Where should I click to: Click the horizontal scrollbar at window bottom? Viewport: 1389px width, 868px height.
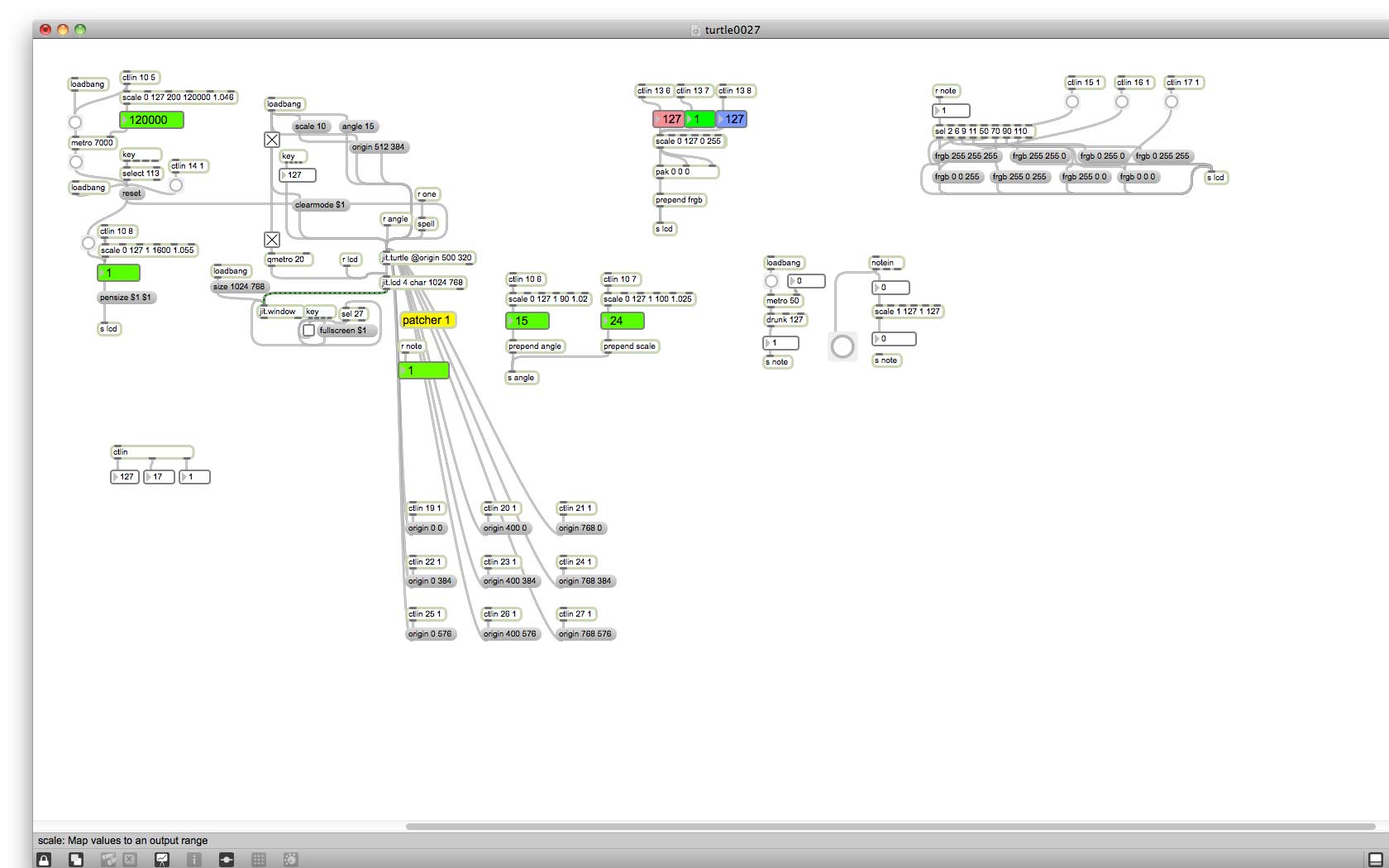[889, 826]
